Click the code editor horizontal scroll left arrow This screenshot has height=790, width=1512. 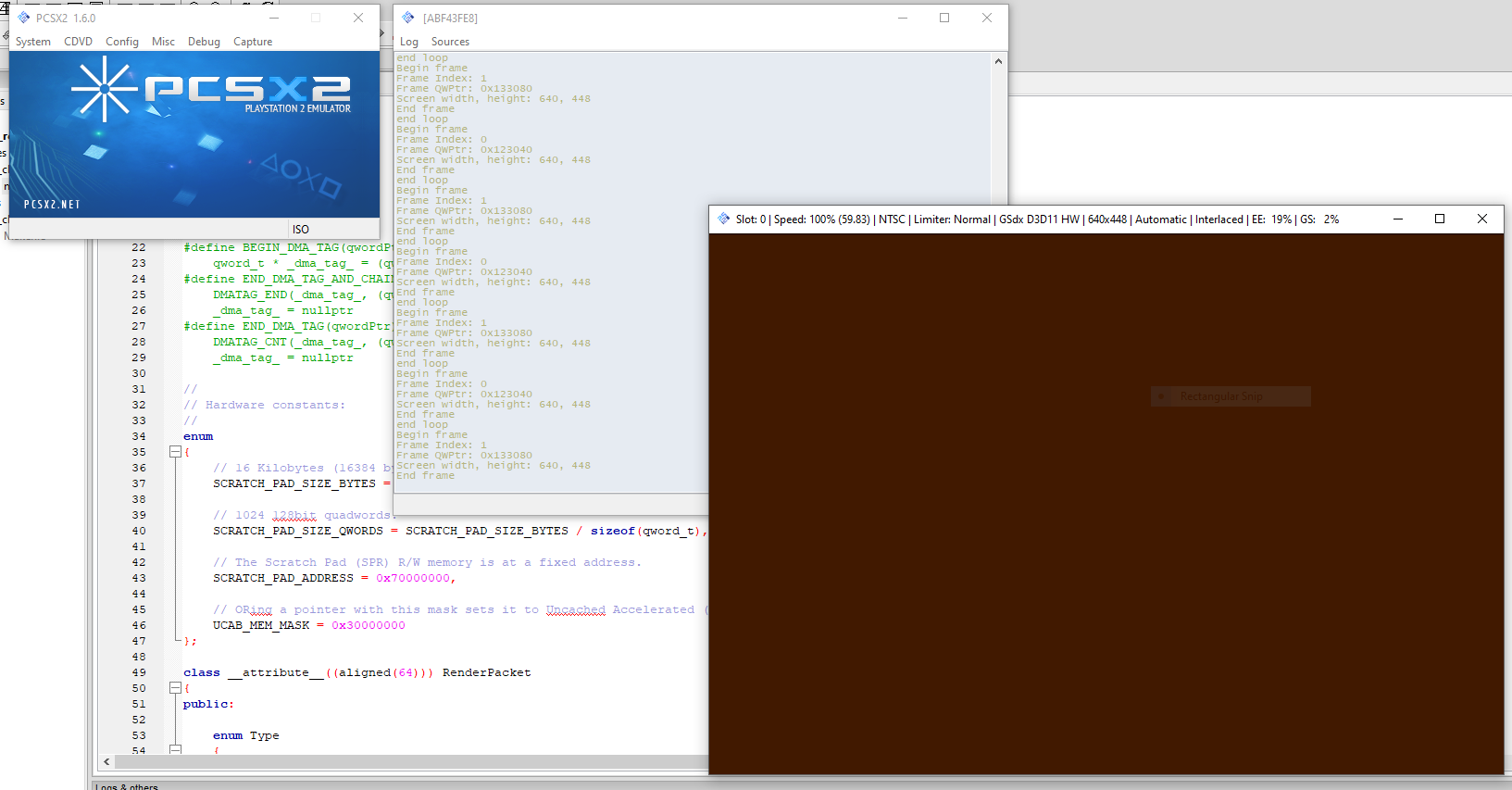click(106, 761)
